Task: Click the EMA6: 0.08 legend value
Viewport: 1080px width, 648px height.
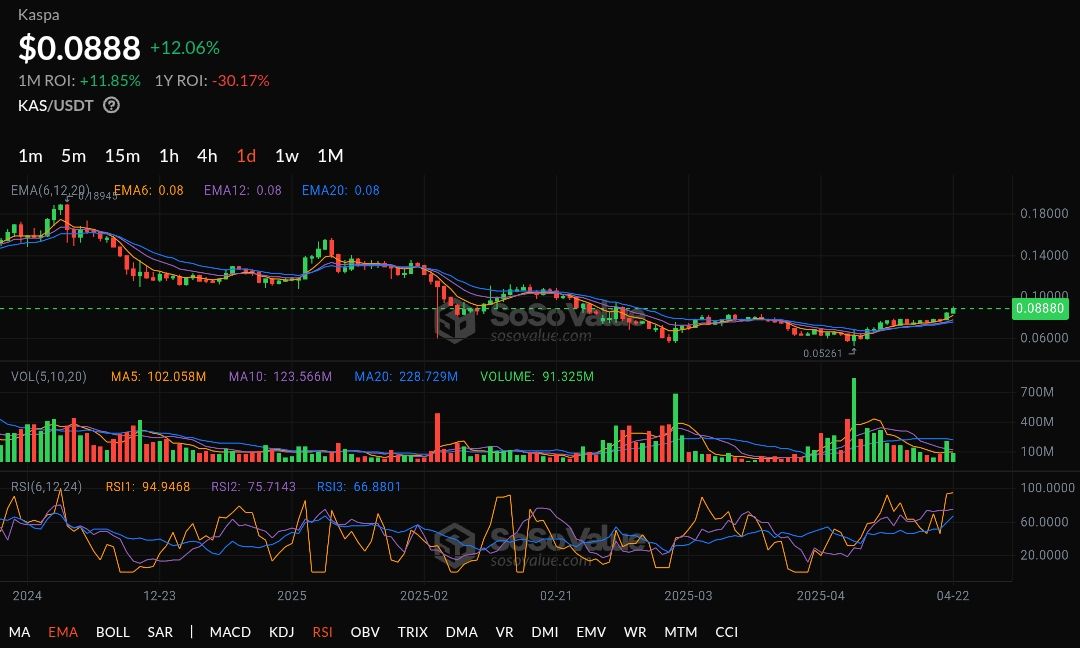Action: (148, 190)
